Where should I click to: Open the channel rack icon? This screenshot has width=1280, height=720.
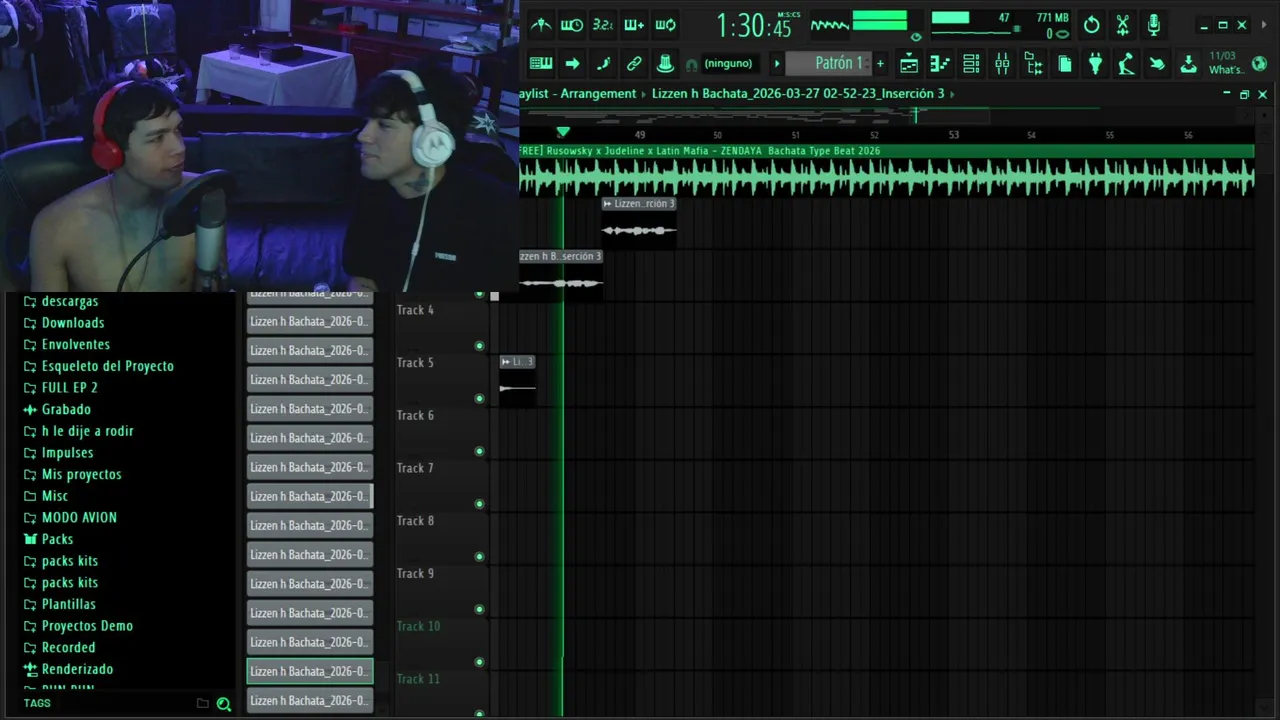click(x=971, y=64)
